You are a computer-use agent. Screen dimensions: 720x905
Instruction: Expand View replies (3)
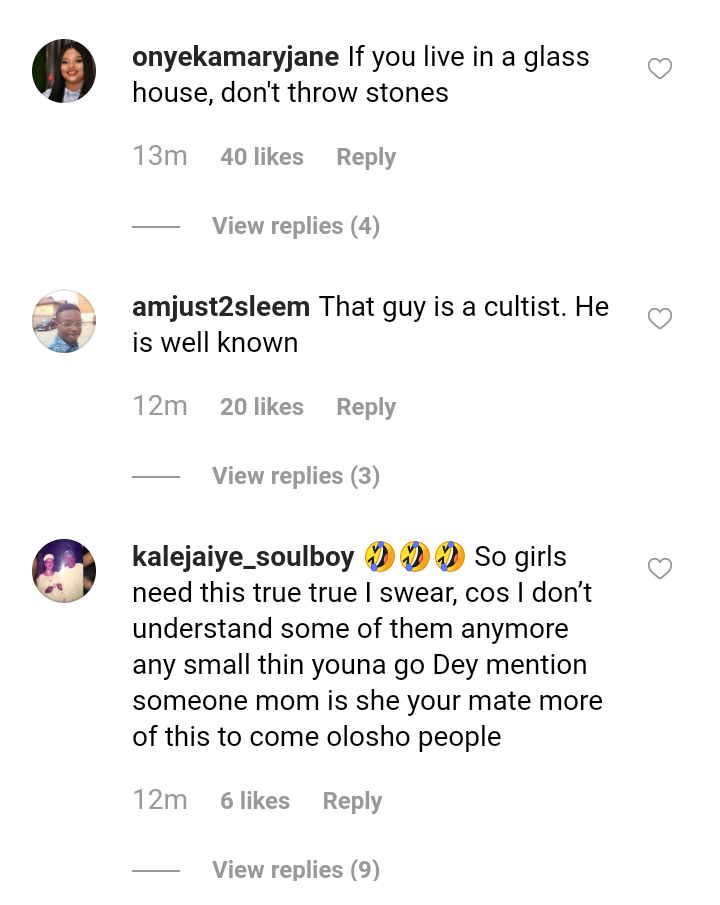[x=295, y=476]
